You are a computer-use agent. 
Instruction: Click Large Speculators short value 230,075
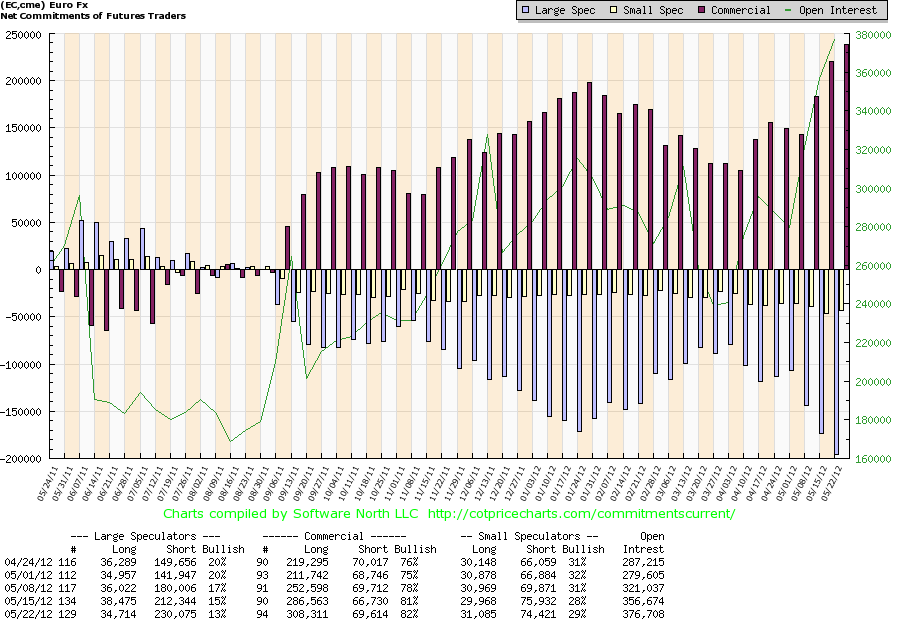(x=175, y=614)
